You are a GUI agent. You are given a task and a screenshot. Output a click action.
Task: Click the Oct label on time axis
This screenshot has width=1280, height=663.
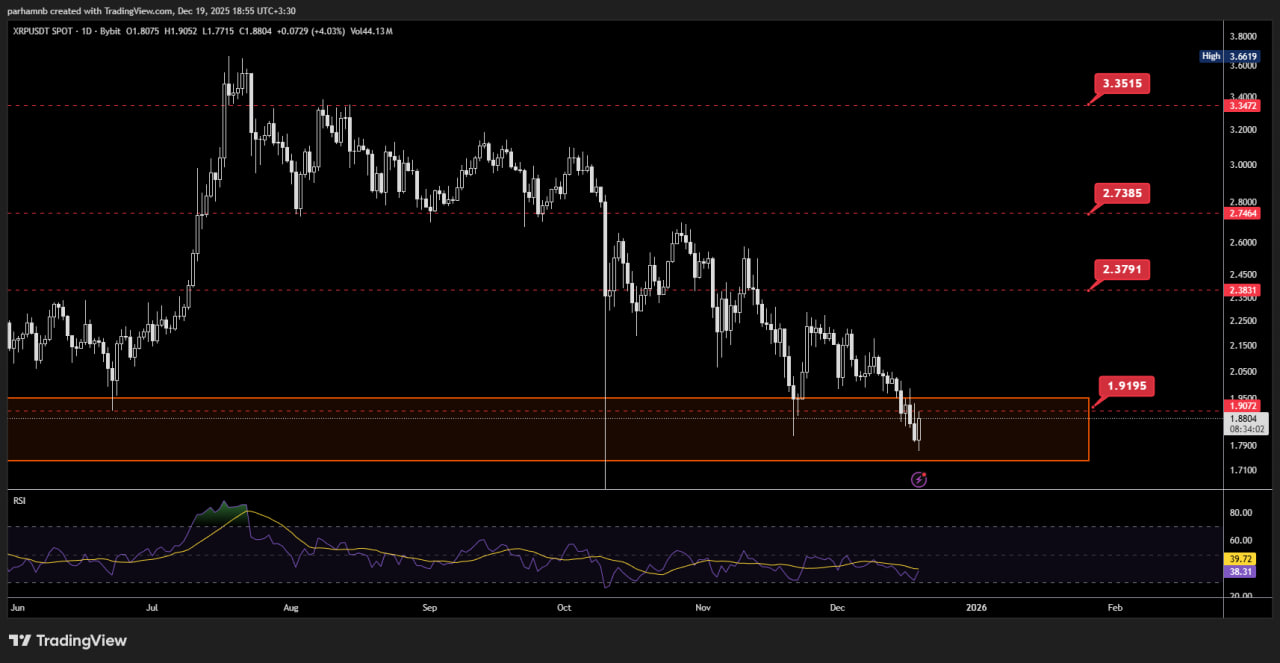point(564,607)
